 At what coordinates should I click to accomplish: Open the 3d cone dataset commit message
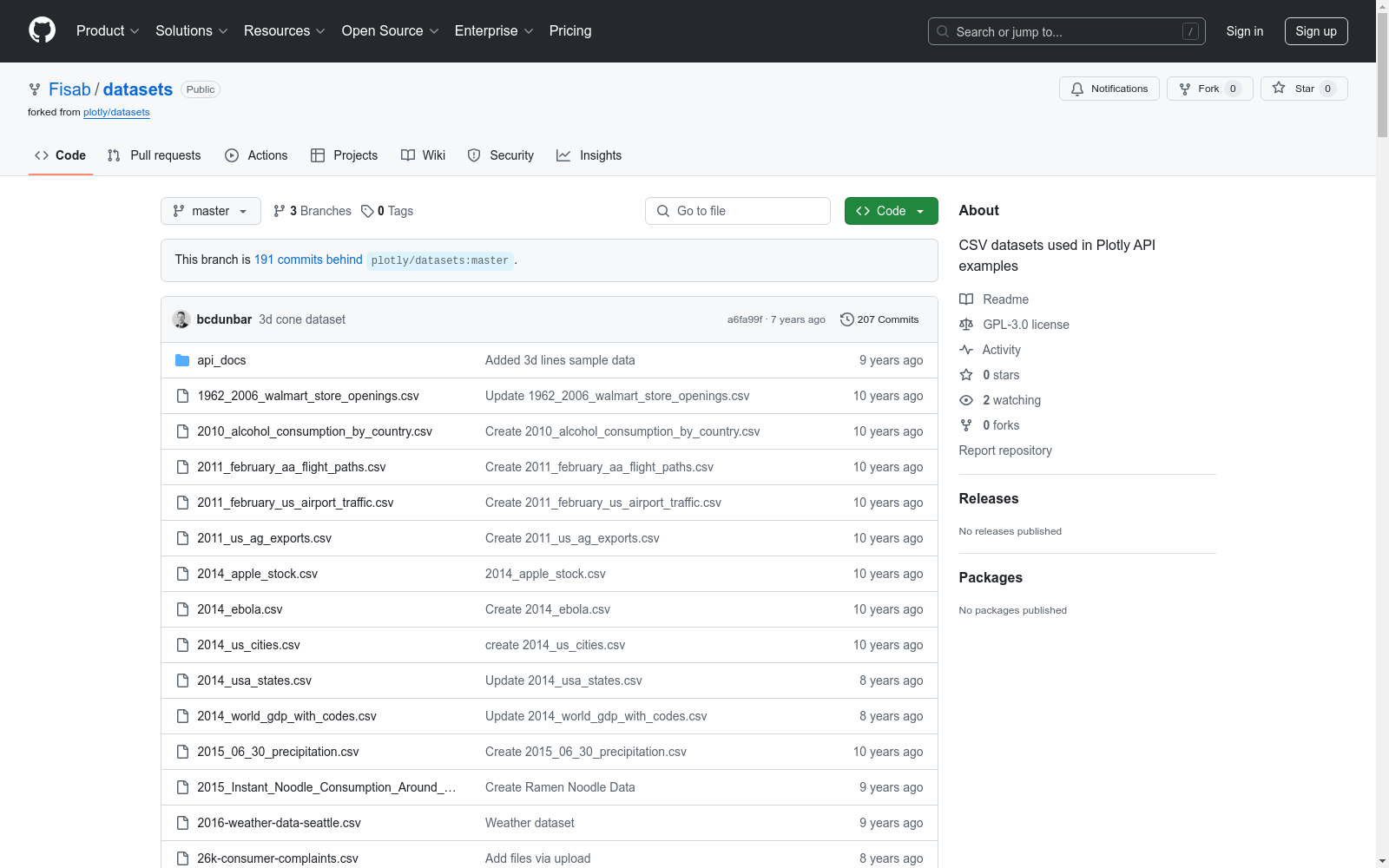pos(302,319)
